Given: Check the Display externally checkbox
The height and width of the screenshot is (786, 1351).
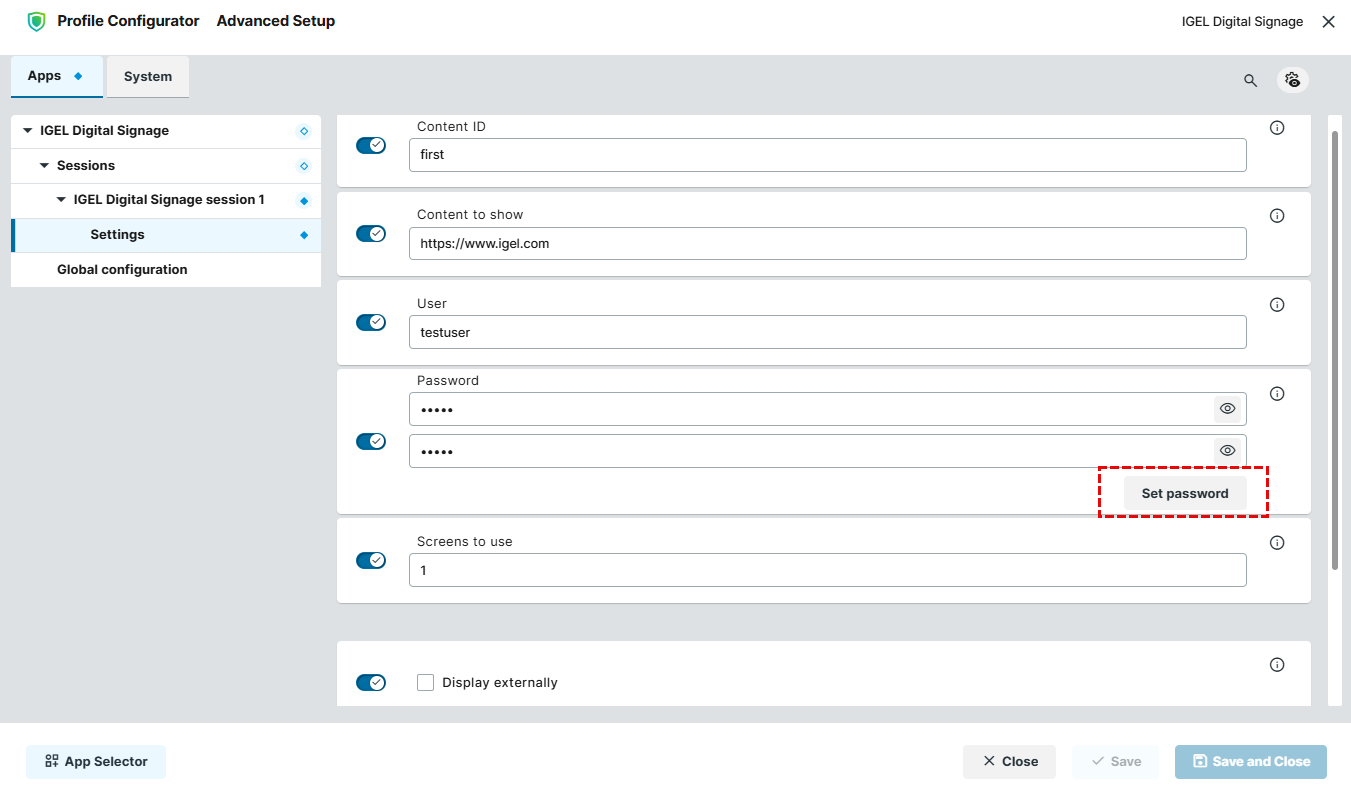Looking at the screenshot, I should pos(425,683).
